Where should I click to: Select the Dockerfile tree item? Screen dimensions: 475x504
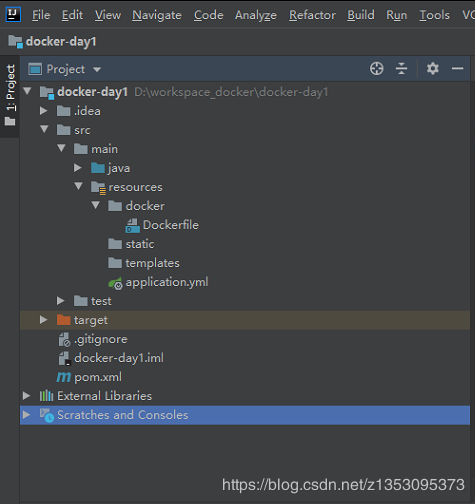(x=171, y=225)
